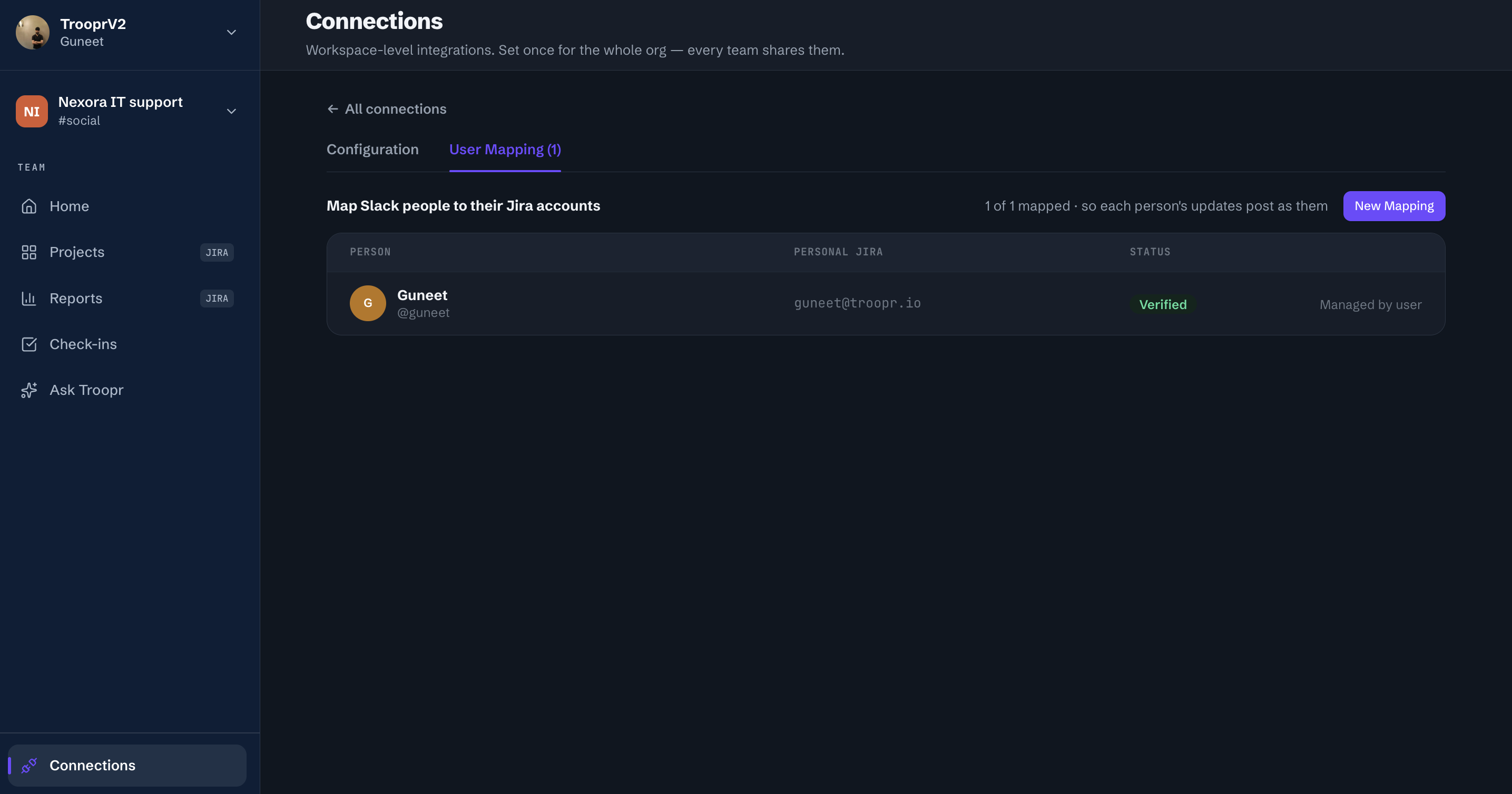Viewport: 1512px width, 794px height.
Task: Click the PERSONAL JIRA column header
Action: tap(838, 252)
